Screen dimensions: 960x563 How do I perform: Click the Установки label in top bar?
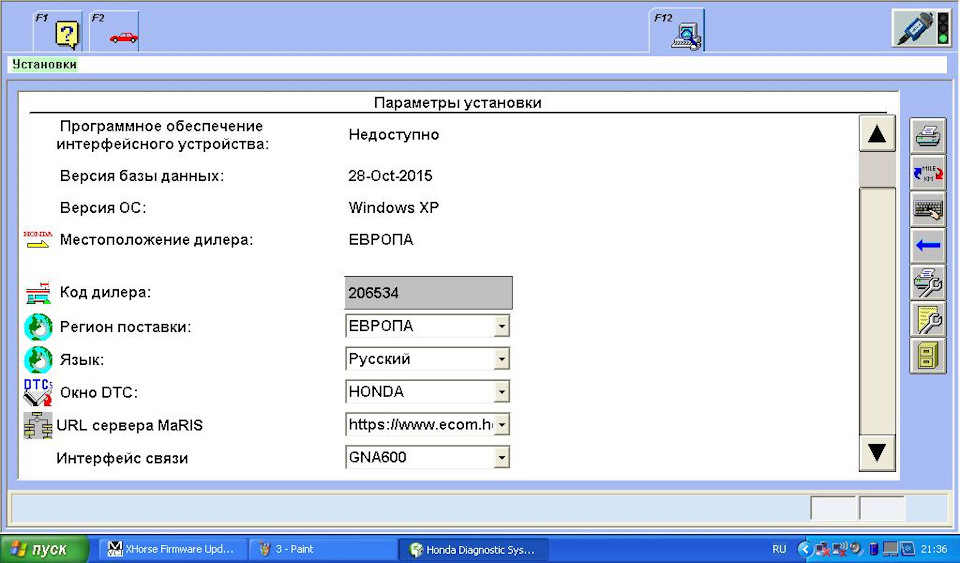pos(44,64)
